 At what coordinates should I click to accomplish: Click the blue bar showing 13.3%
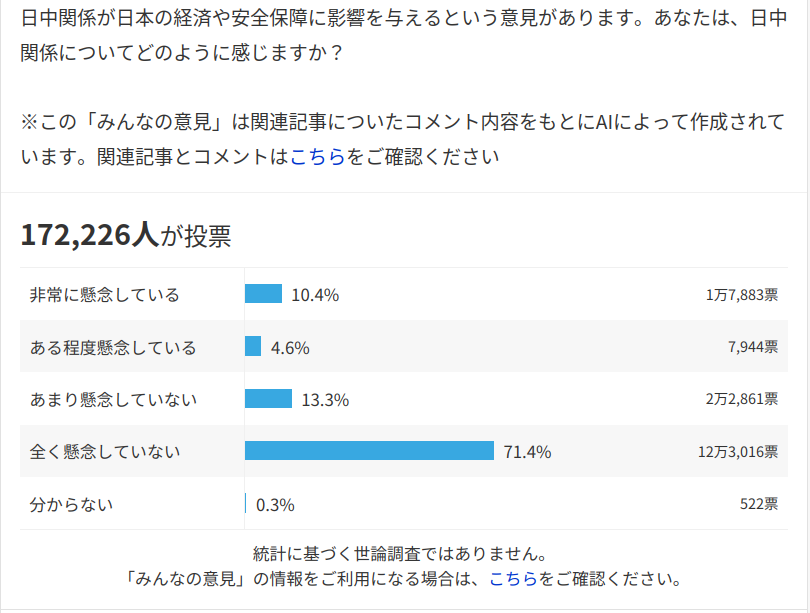point(268,398)
